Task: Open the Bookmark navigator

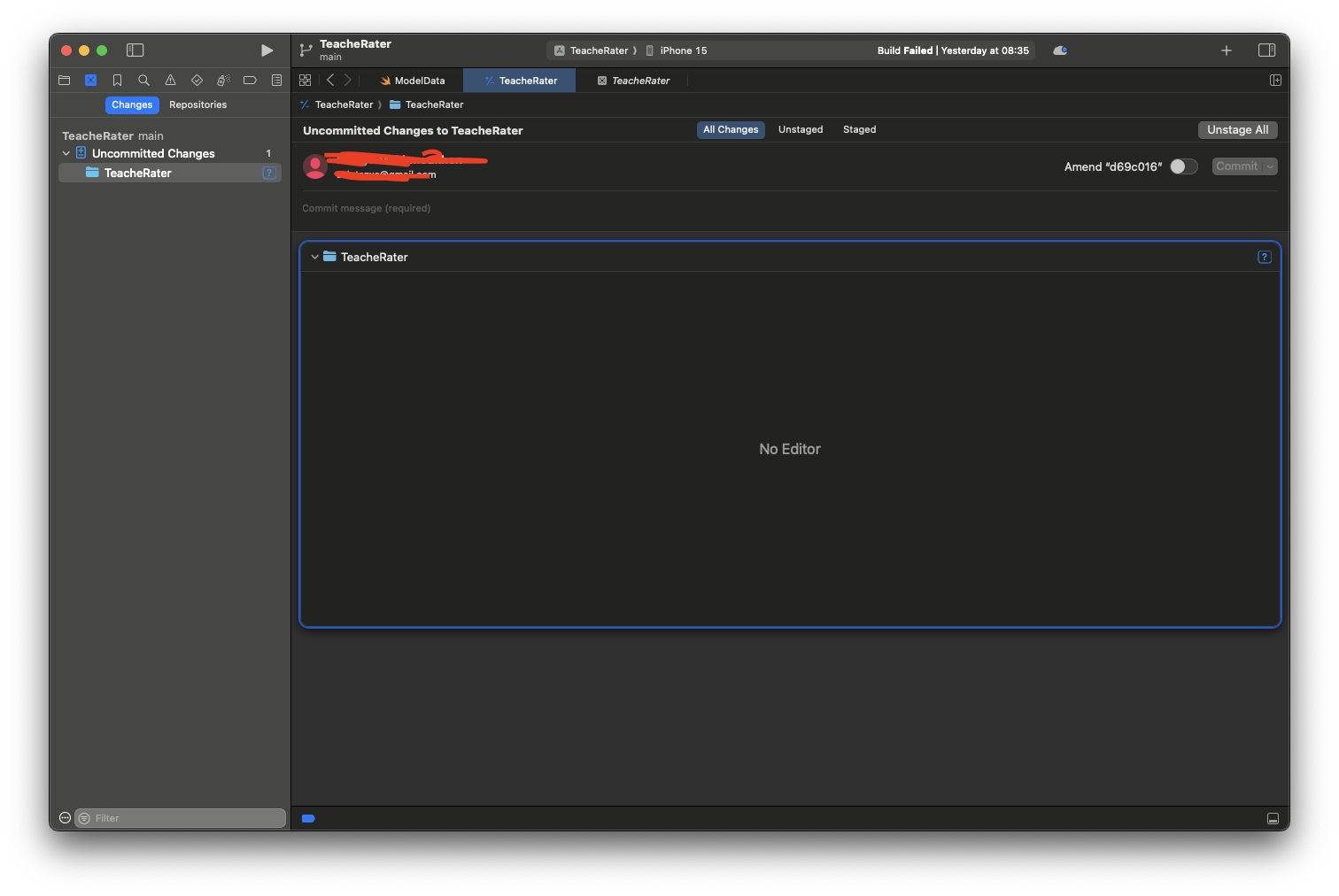Action: (117, 80)
